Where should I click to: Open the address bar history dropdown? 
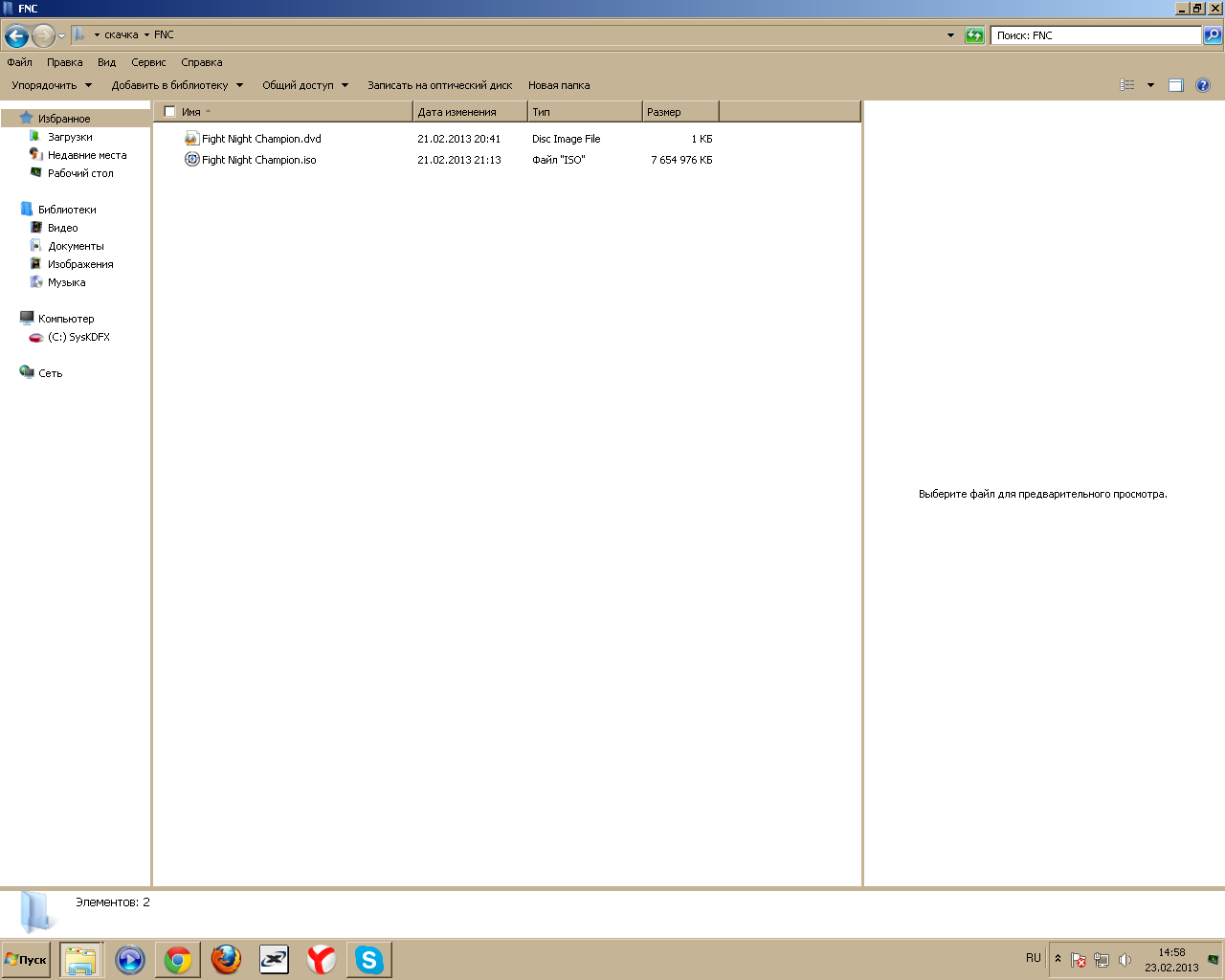click(950, 35)
